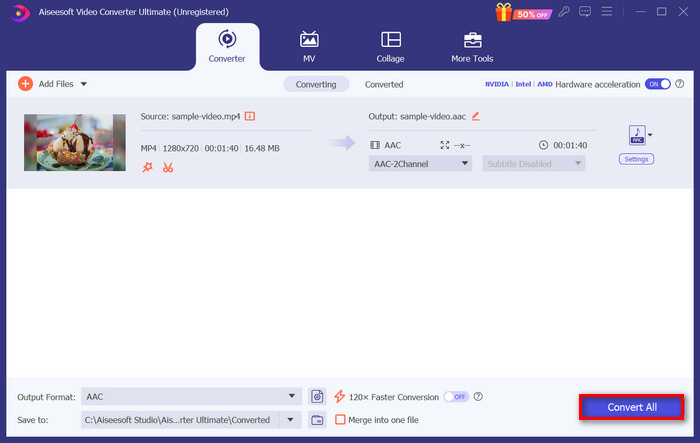Enable 120x Faster Conversion switch

456,397
